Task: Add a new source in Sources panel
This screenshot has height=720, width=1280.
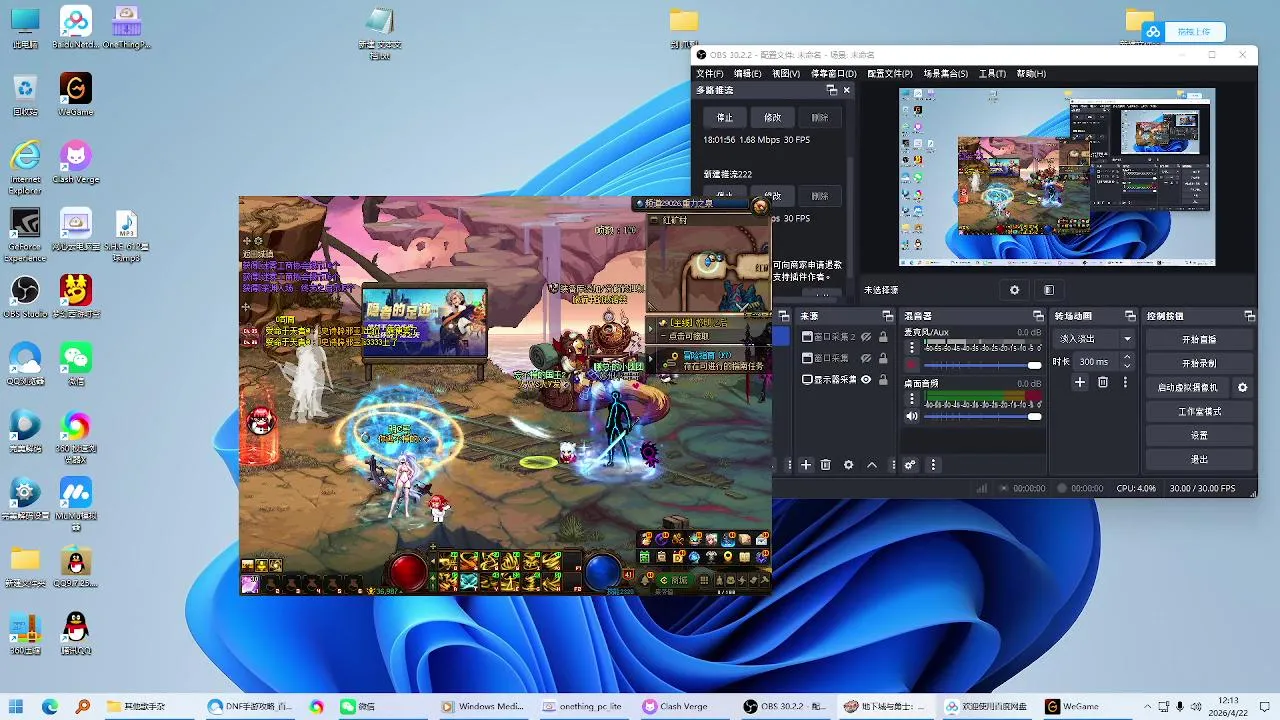Action: (805, 465)
